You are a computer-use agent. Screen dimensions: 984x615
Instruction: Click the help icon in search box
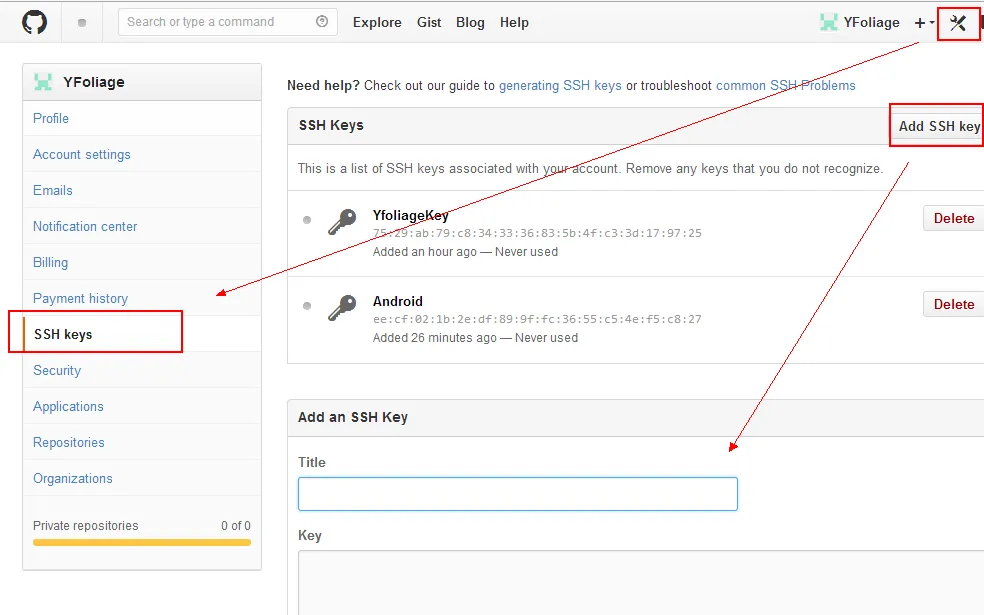click(x=322, y=22)
